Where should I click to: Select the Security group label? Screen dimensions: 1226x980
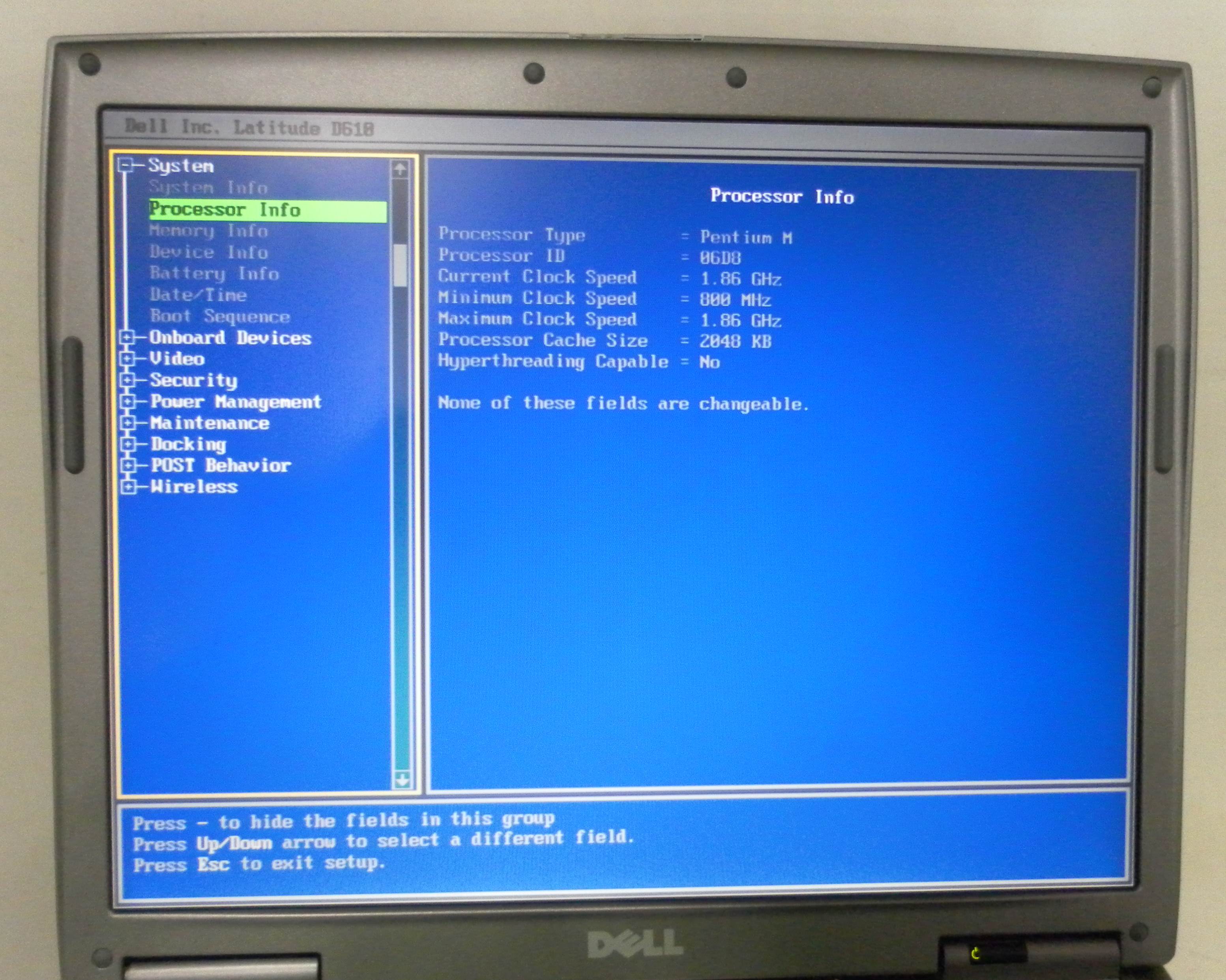(x=193, y=380)
